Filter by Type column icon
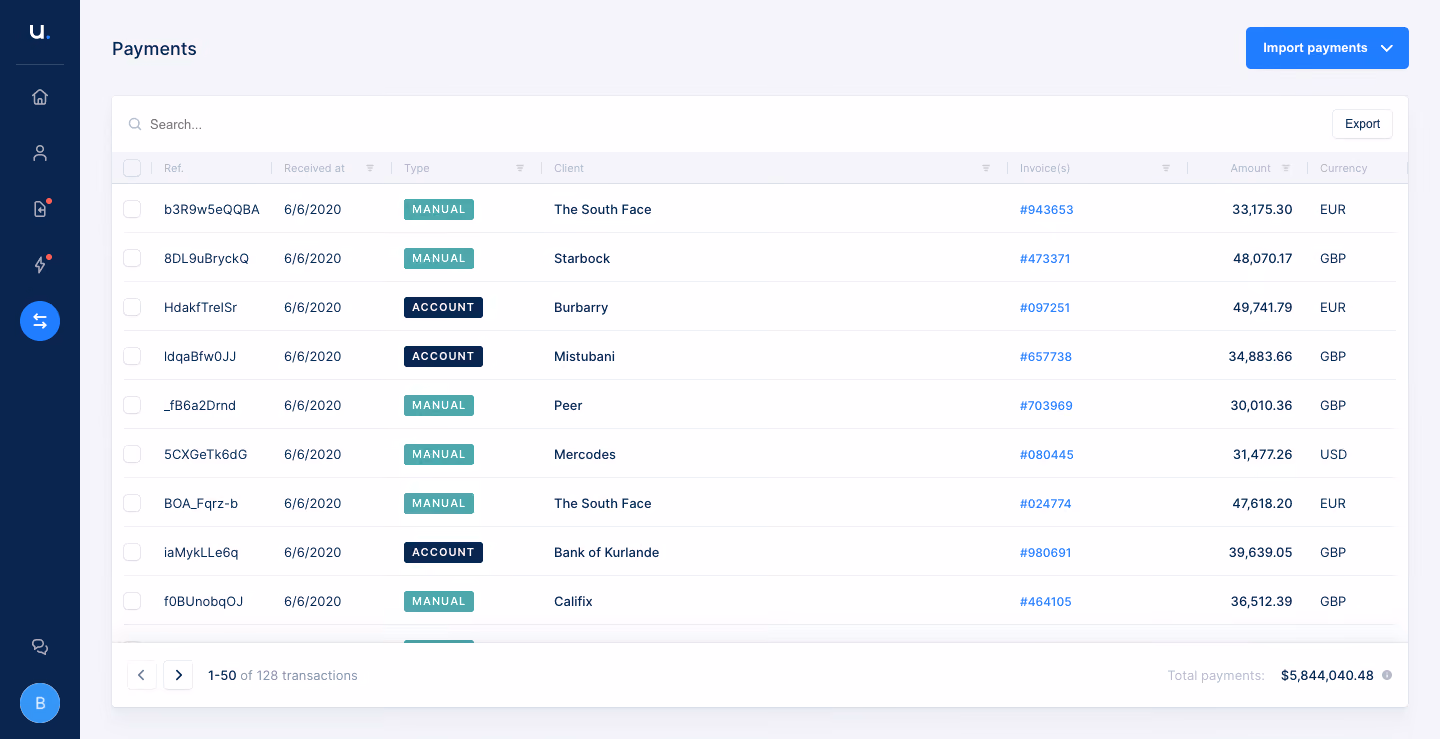Image resolution: width=1440 pixels, height=739 pixels. pyautogui.click(x=520, y=168)
